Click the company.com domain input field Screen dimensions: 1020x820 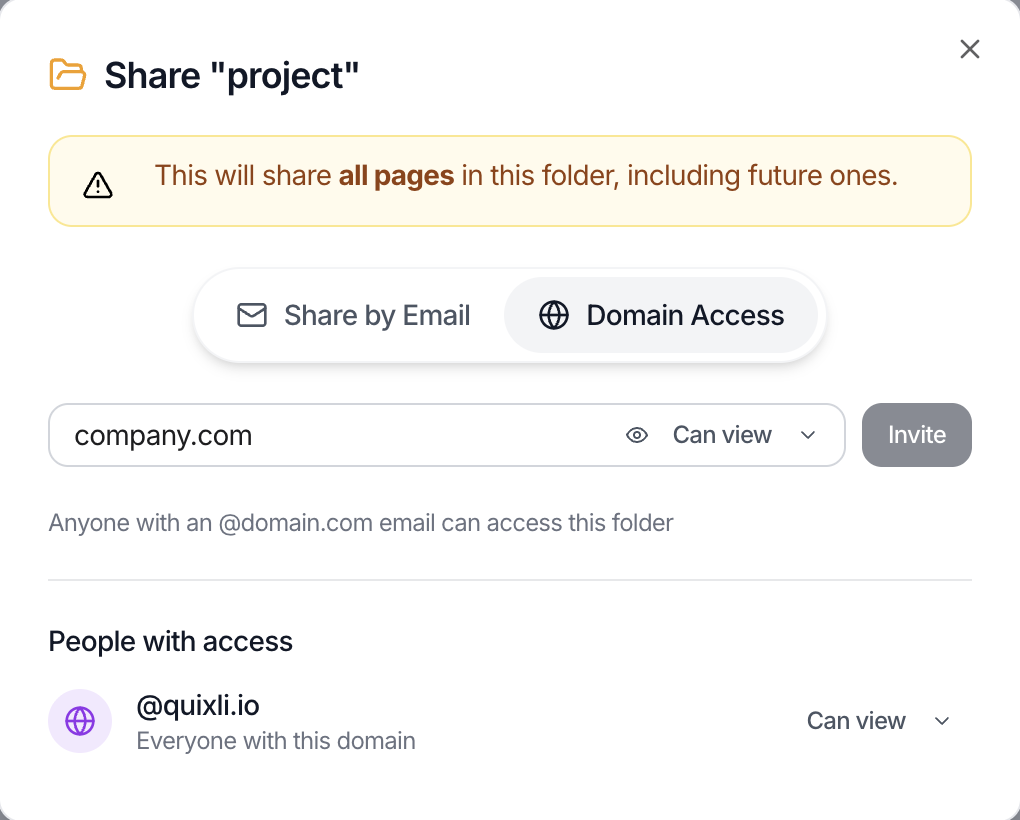tap(300, 435)
